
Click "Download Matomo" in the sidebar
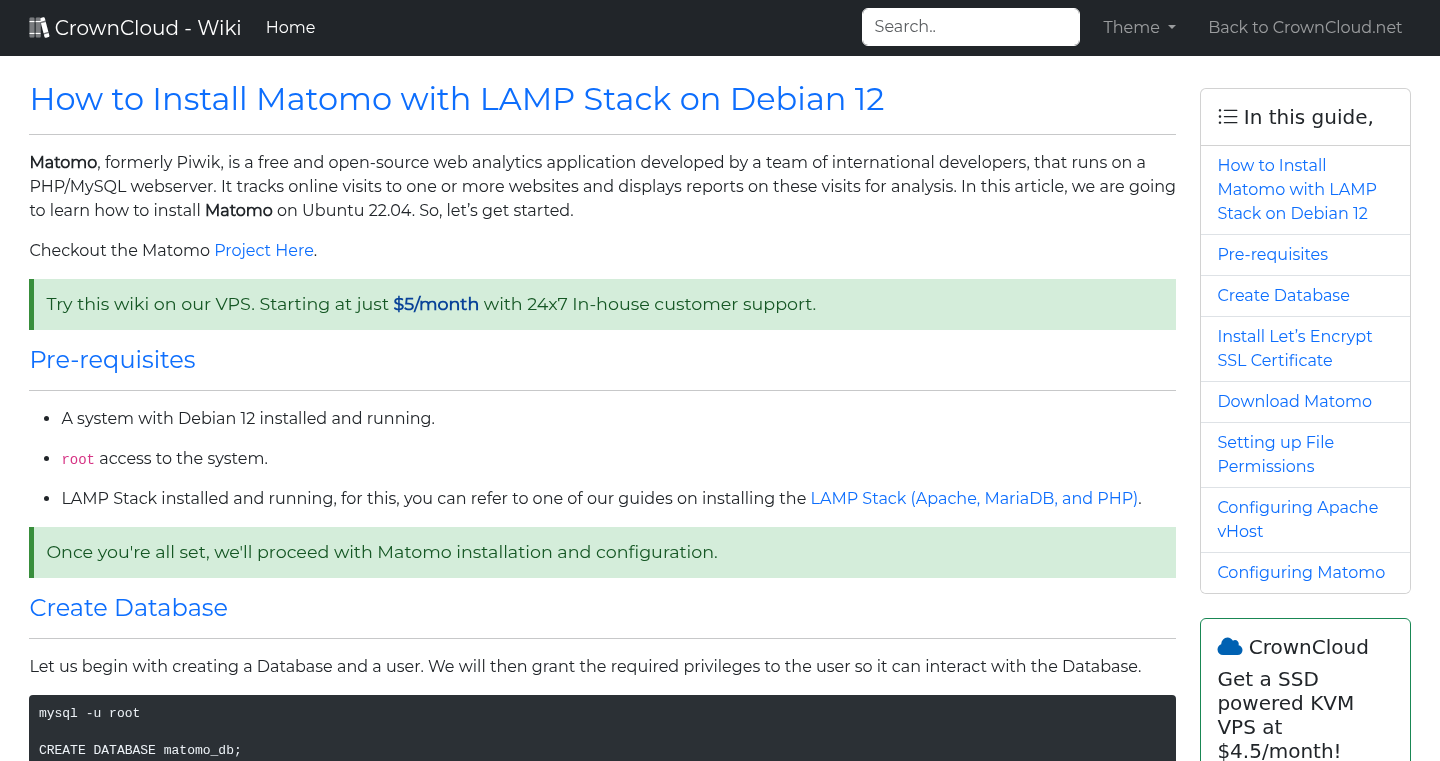click(x=1294, y=401)
